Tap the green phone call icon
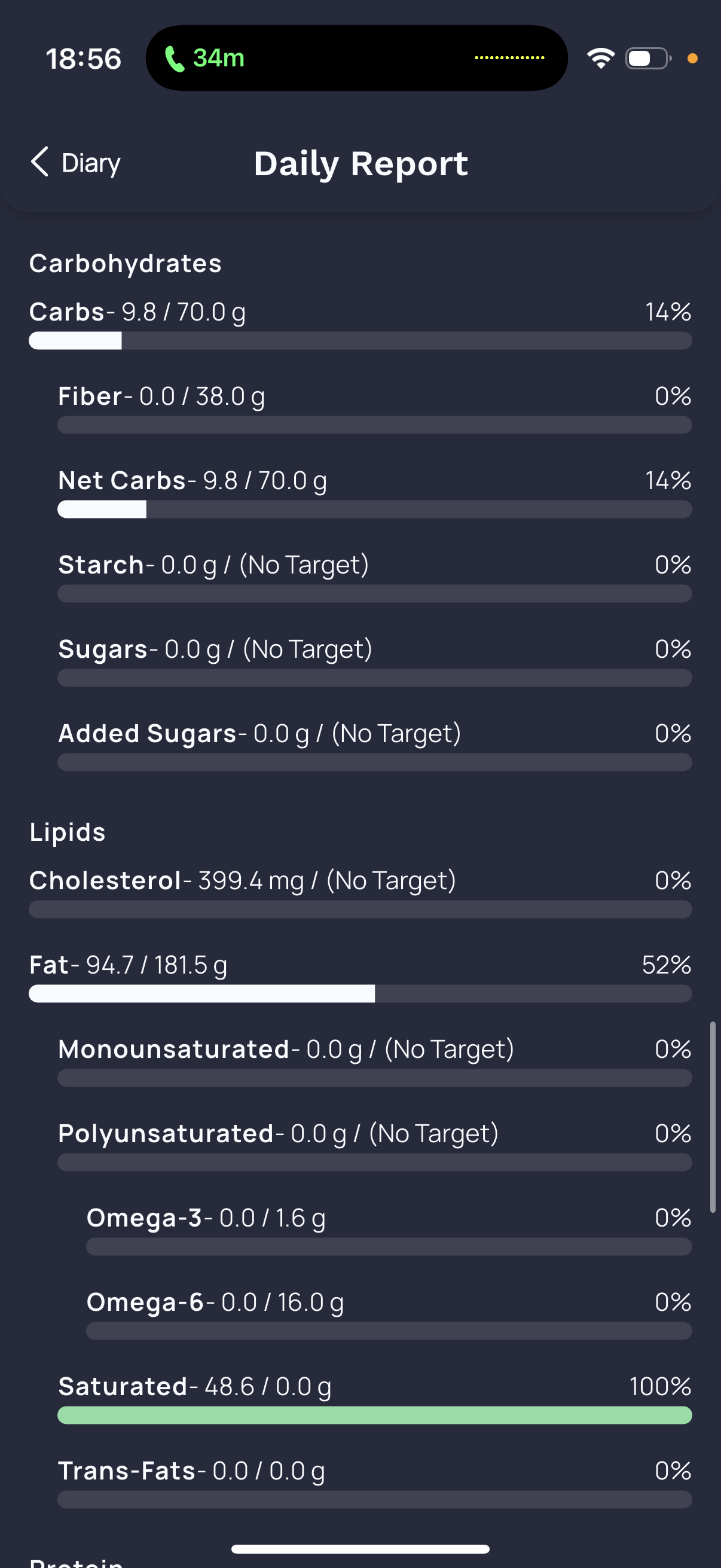Viewport: 721px width, 1568px height. [x=174, y=59]
